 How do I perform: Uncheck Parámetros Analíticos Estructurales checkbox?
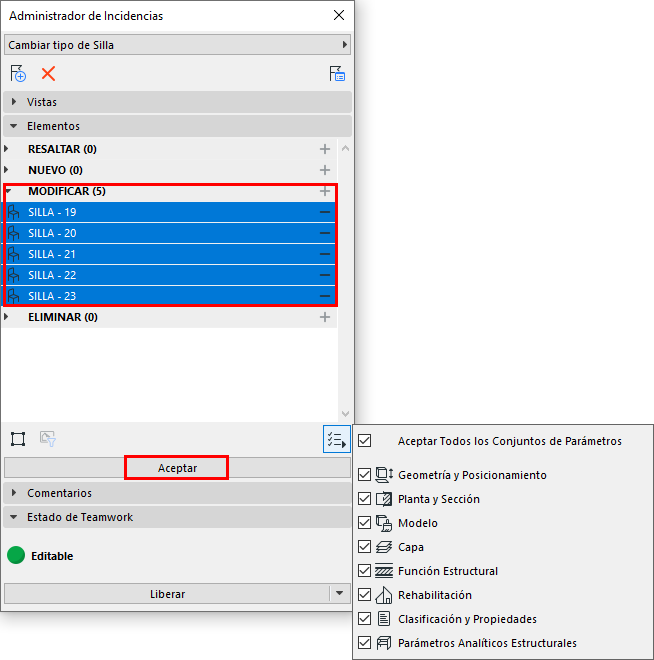click(364, 643)
